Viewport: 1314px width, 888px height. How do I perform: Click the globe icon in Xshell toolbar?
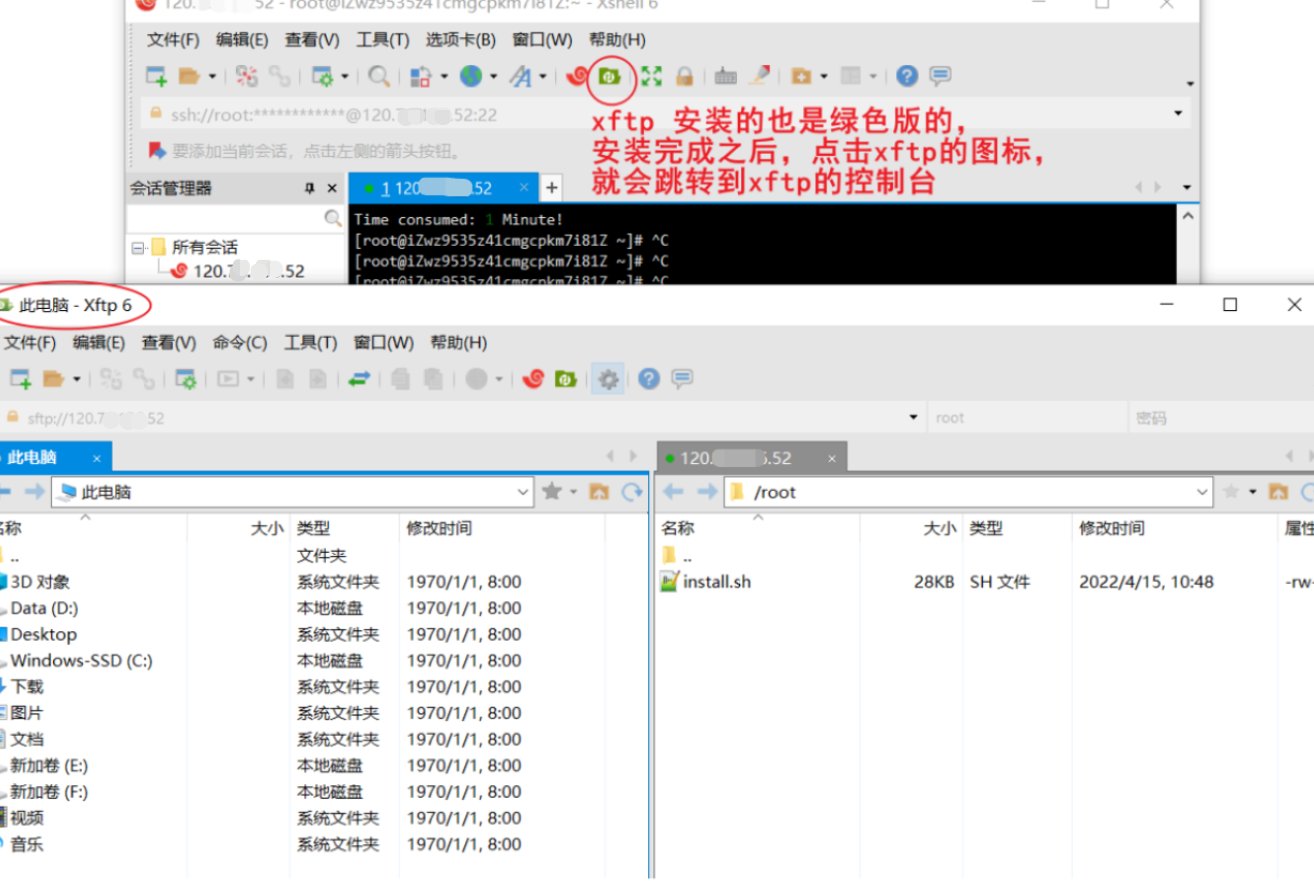(471, 76)
